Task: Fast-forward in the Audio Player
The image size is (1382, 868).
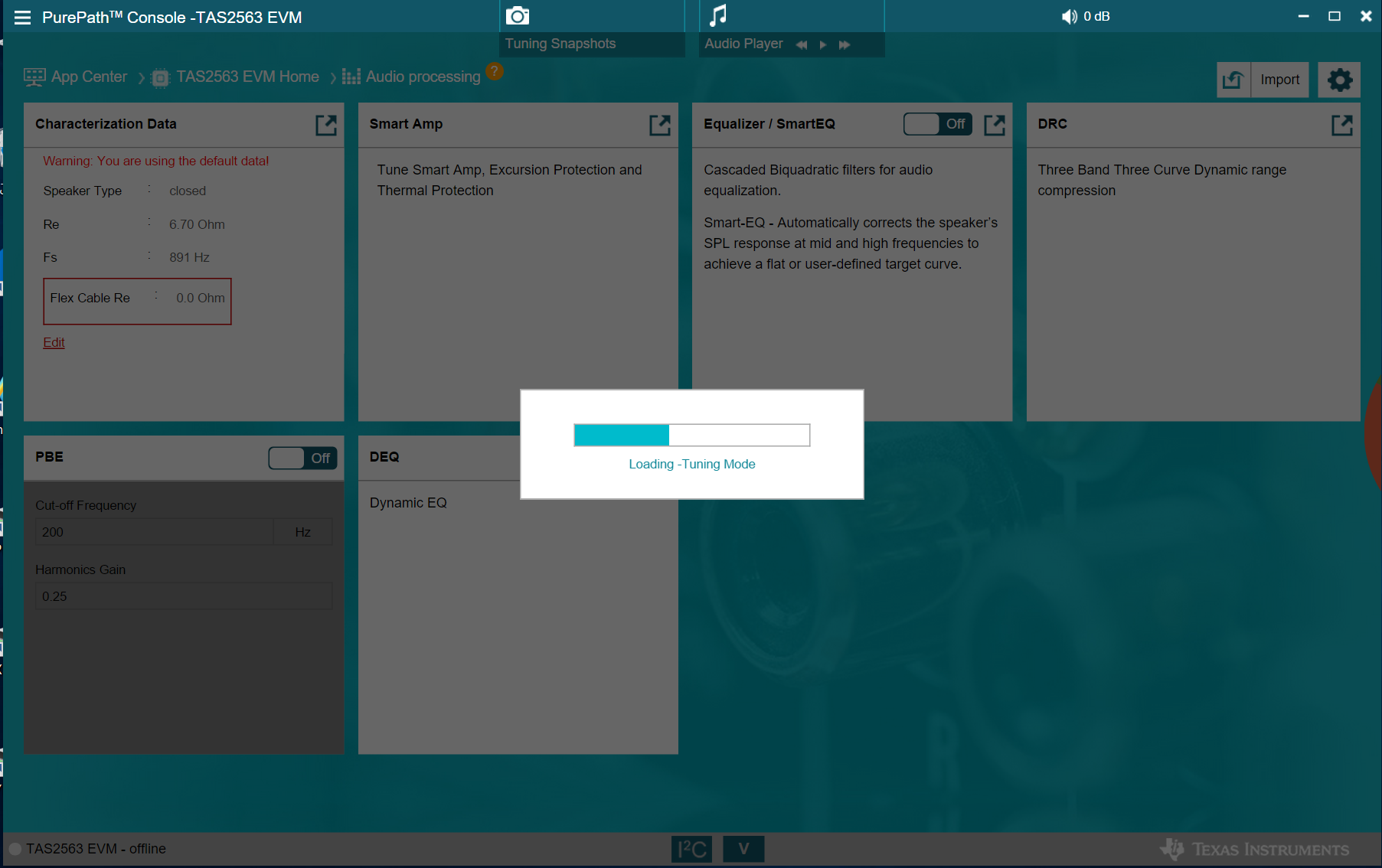Action: (x=845, y=45)
